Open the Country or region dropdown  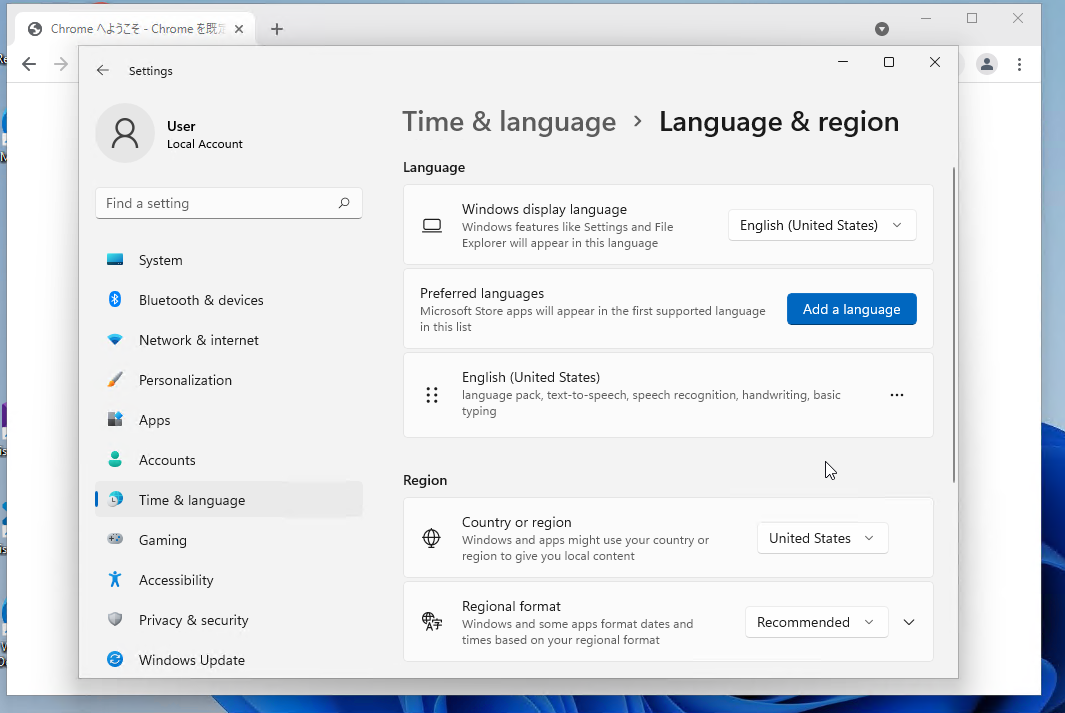[821, 538]
